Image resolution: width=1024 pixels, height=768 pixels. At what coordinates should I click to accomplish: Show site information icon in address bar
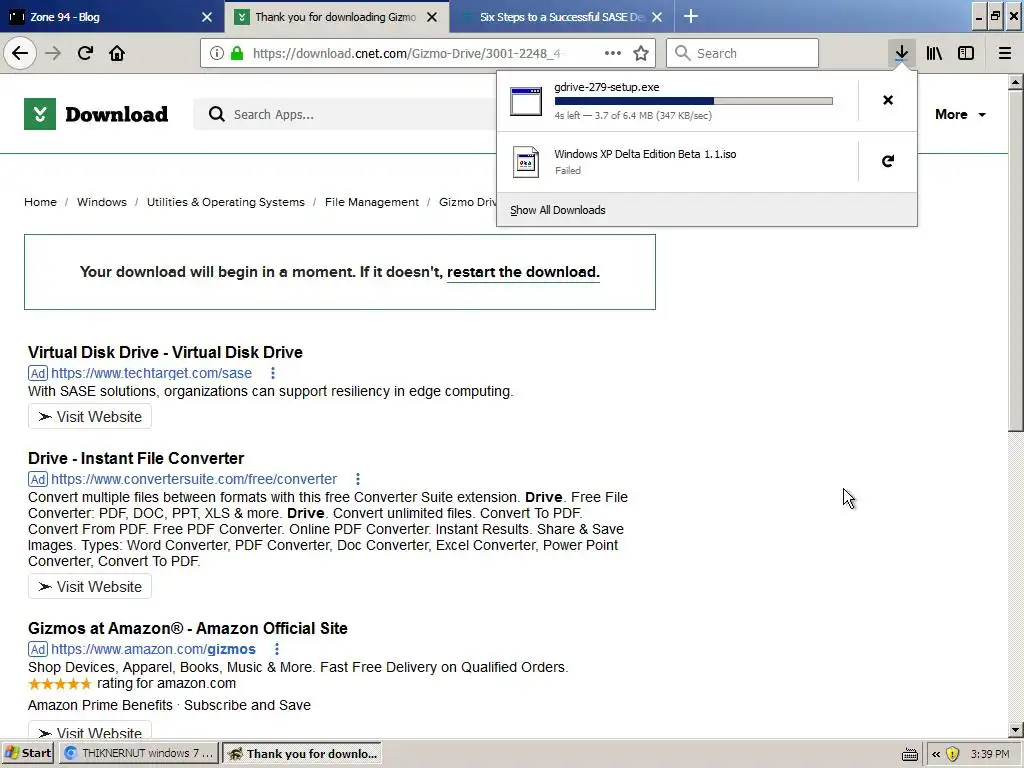[217, 54]
